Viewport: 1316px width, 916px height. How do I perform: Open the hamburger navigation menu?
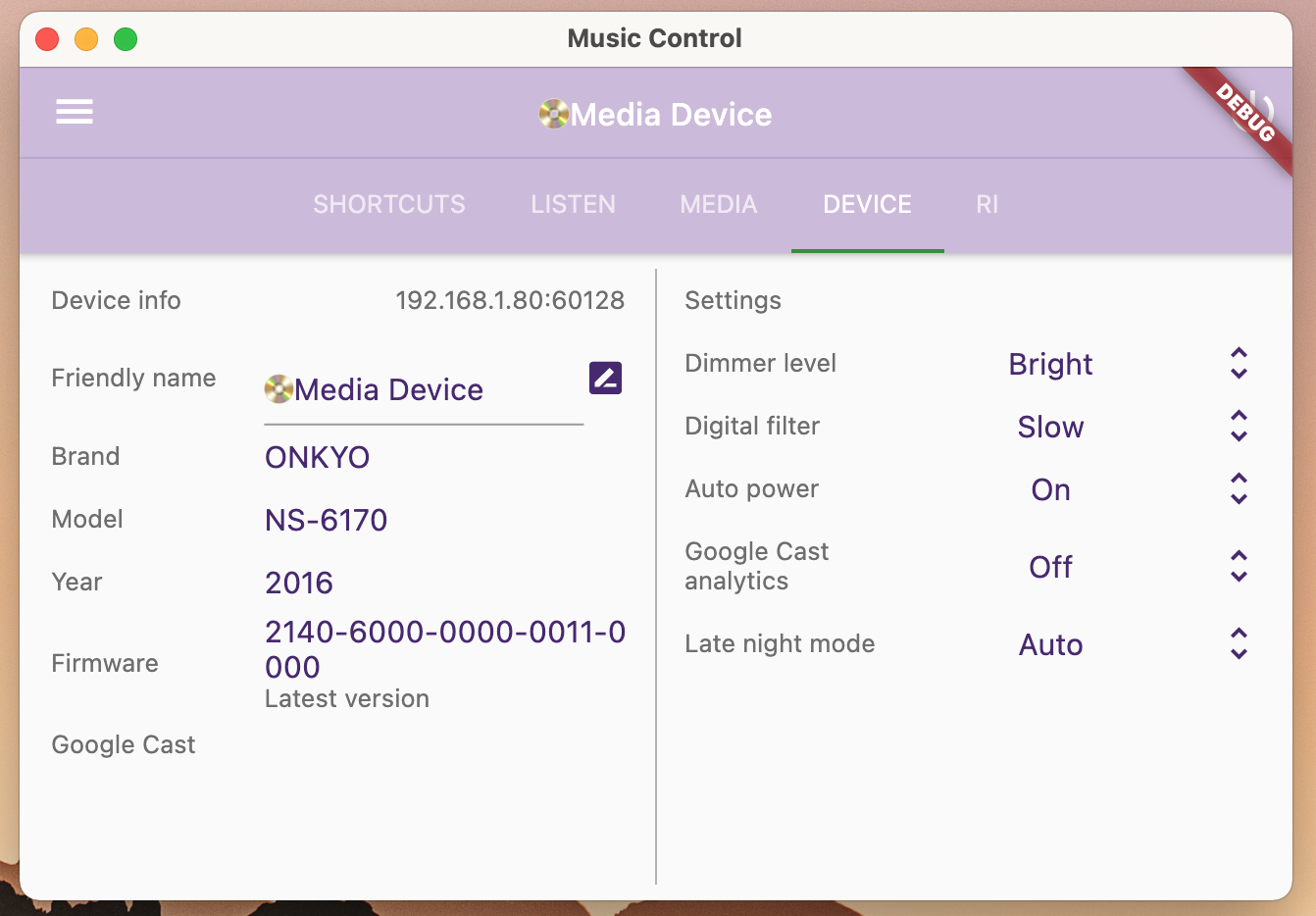pos(74,111)
